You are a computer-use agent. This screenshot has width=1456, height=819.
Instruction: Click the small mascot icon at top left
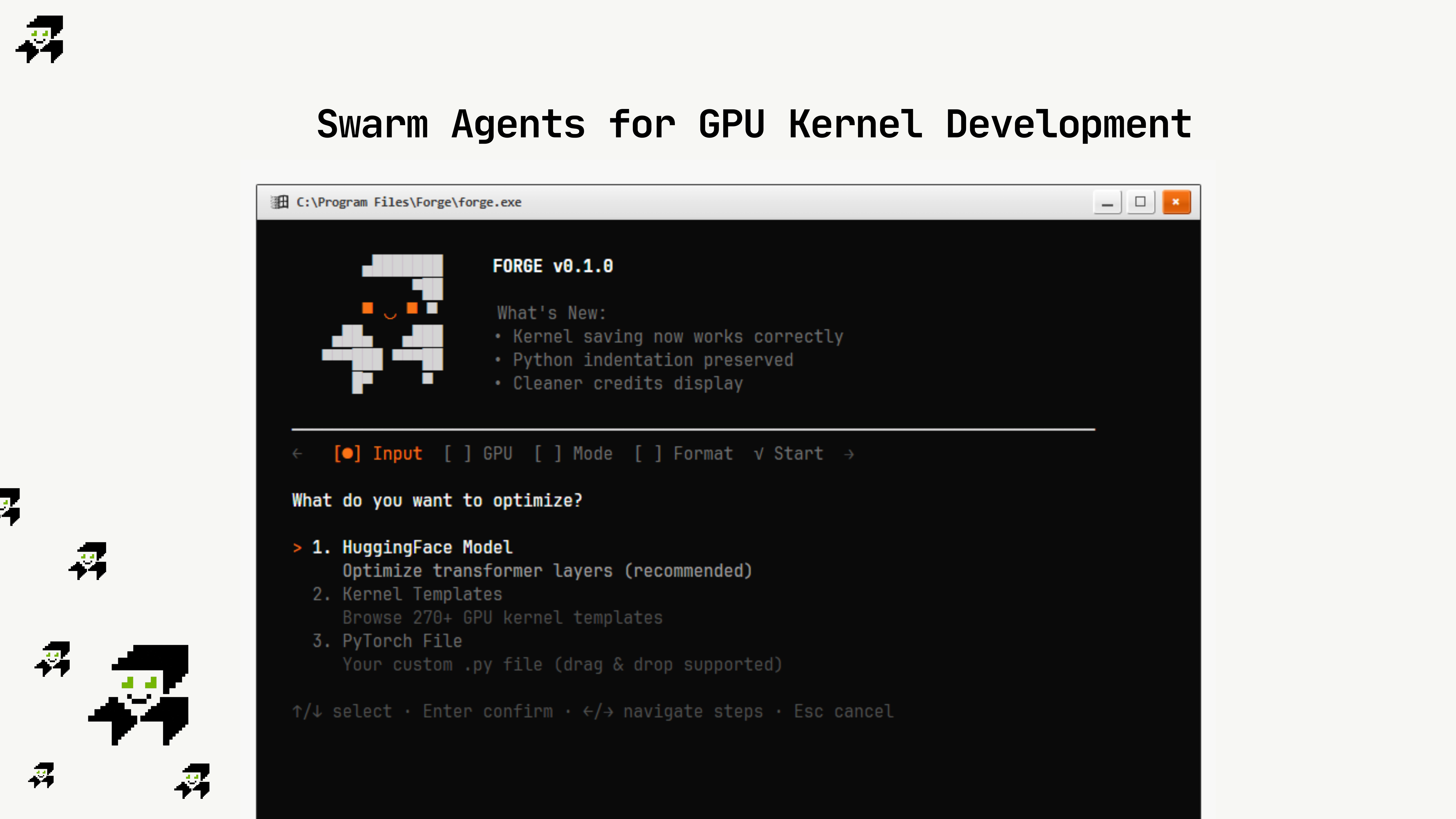(x=40, y=40)
